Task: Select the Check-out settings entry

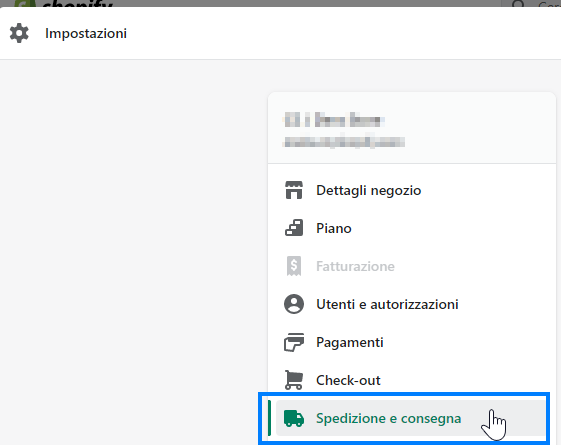Action: 411,380
